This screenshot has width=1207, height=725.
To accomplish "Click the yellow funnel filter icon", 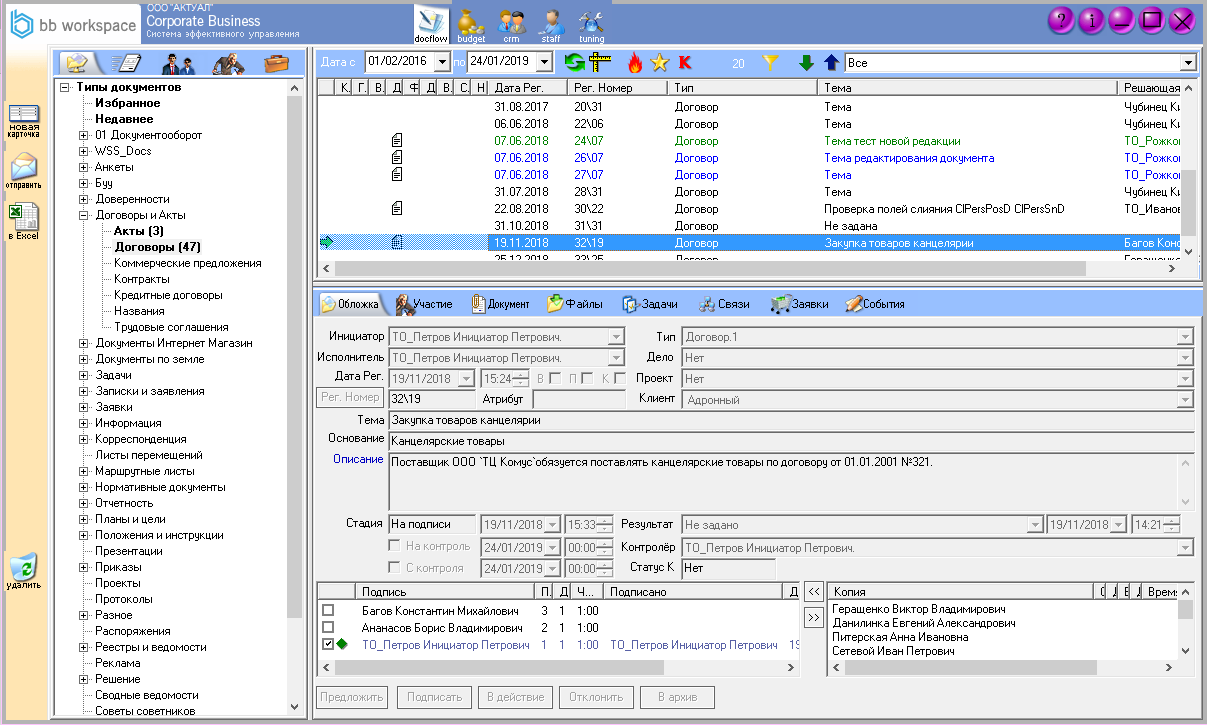I will pos(770,63).
